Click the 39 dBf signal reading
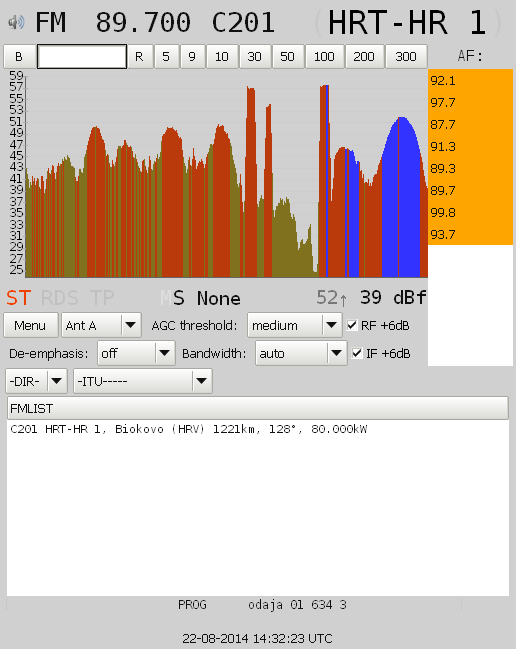516x649 pixels. 393,297
